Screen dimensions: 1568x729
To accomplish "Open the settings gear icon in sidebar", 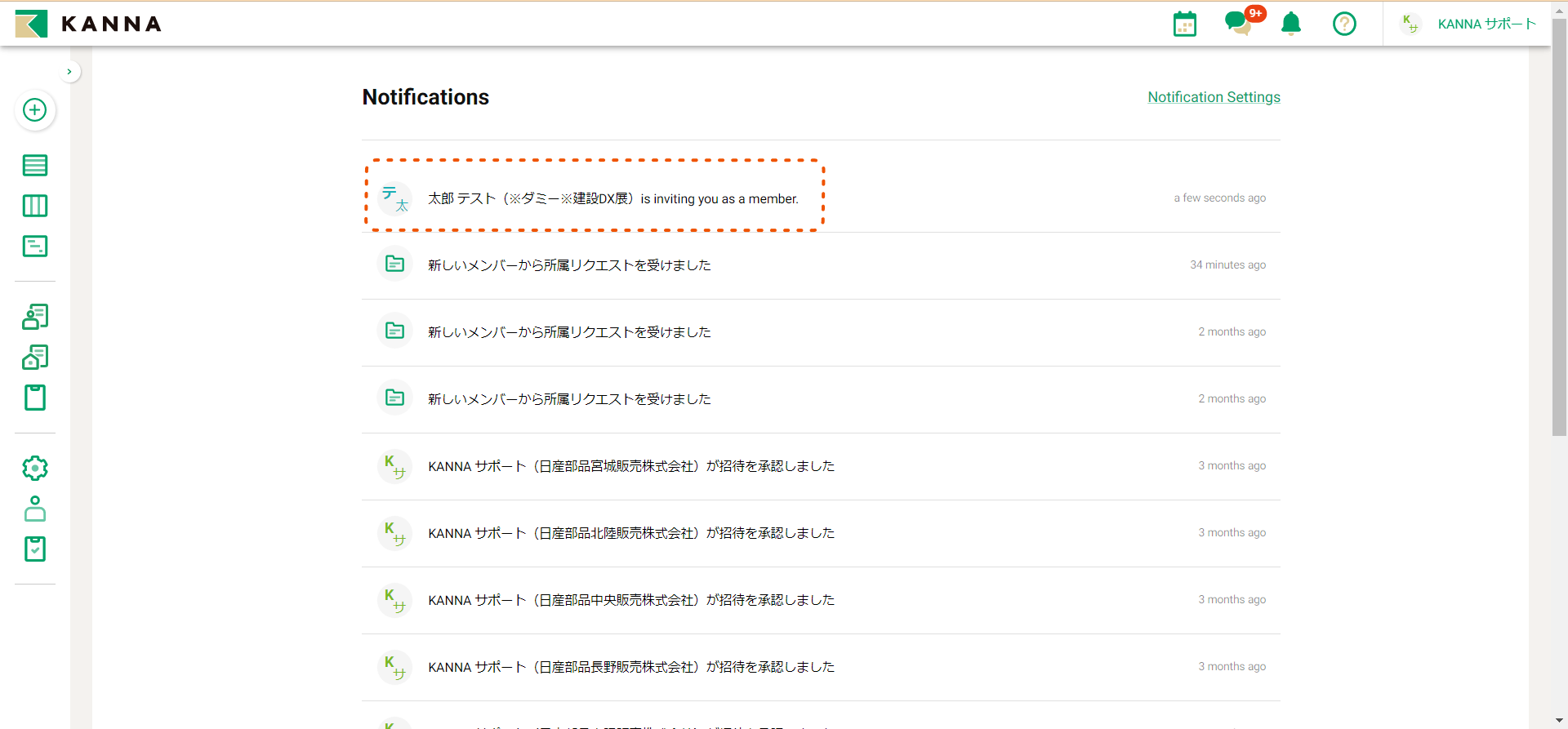I will 34,468.
